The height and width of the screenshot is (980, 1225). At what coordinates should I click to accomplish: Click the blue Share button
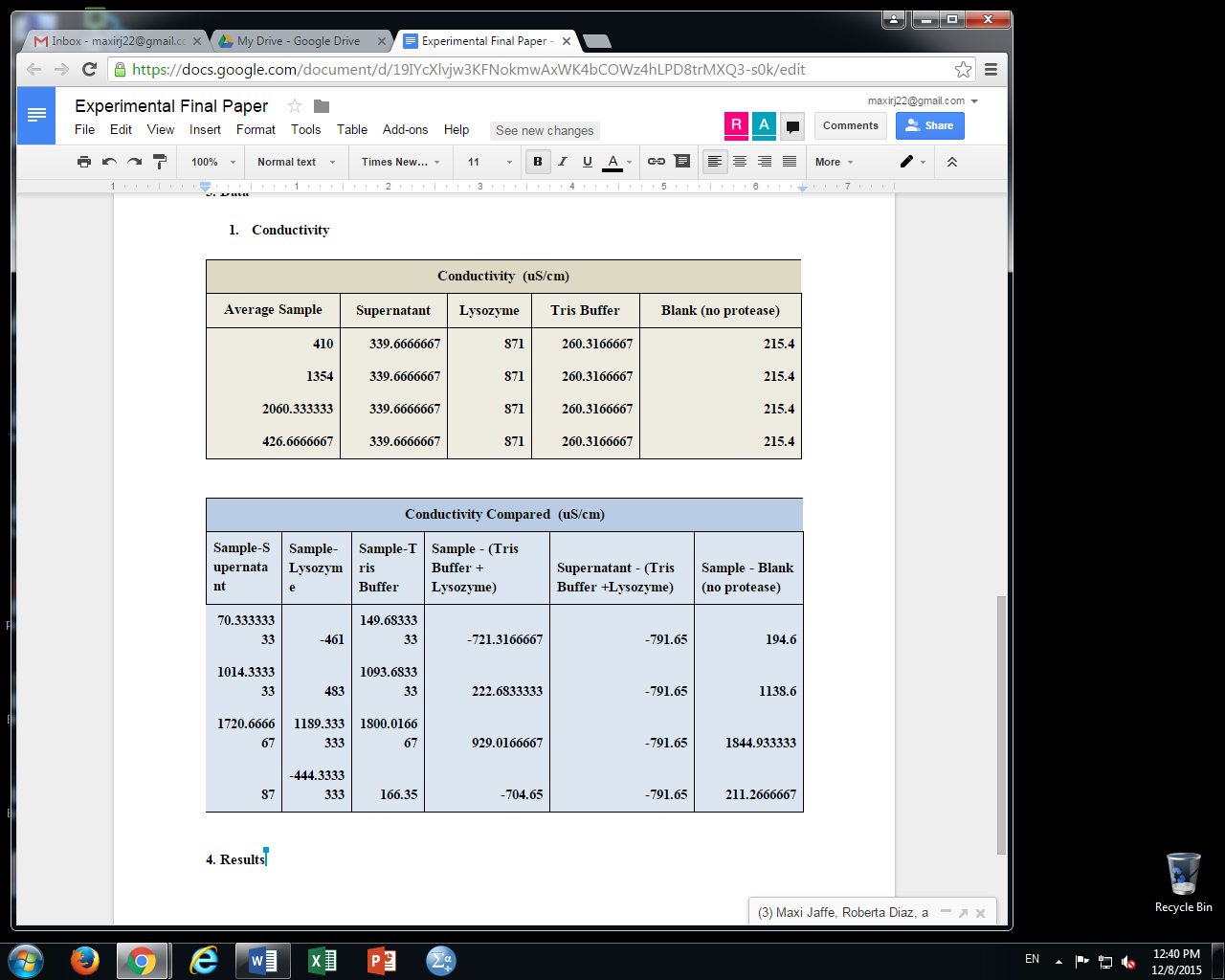tap(929, 125)
